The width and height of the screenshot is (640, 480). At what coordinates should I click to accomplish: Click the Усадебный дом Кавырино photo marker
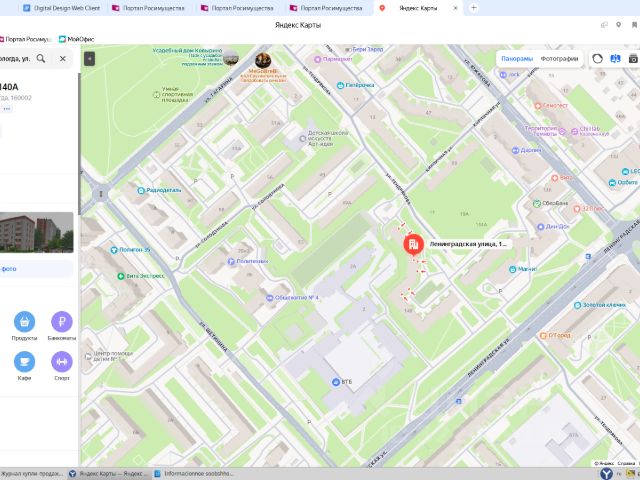click(x=231, y=58)
